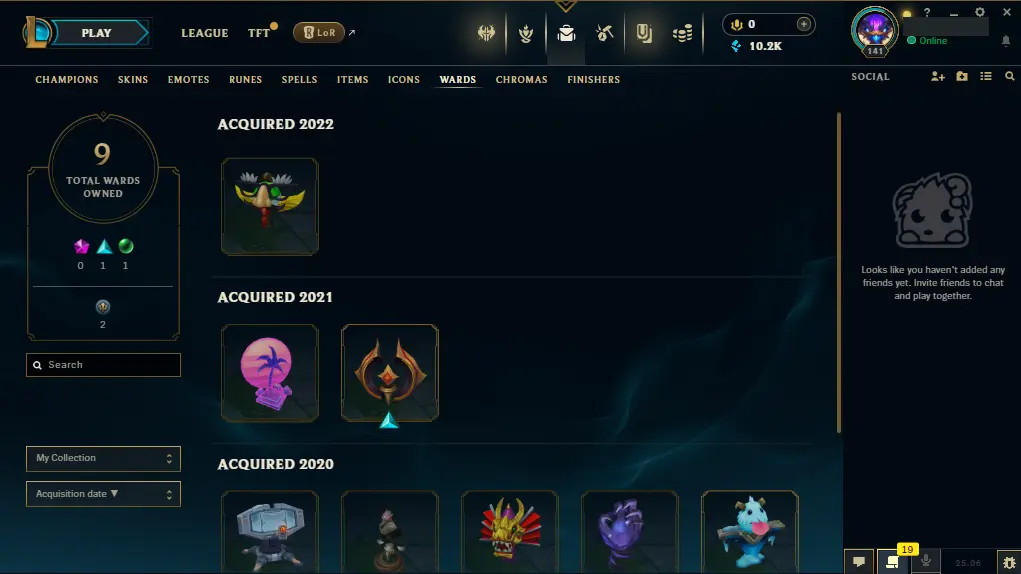The height and width of the screenshot is (574, 1021).
Task: Click the add friend icon
Action: coord(938,77)
